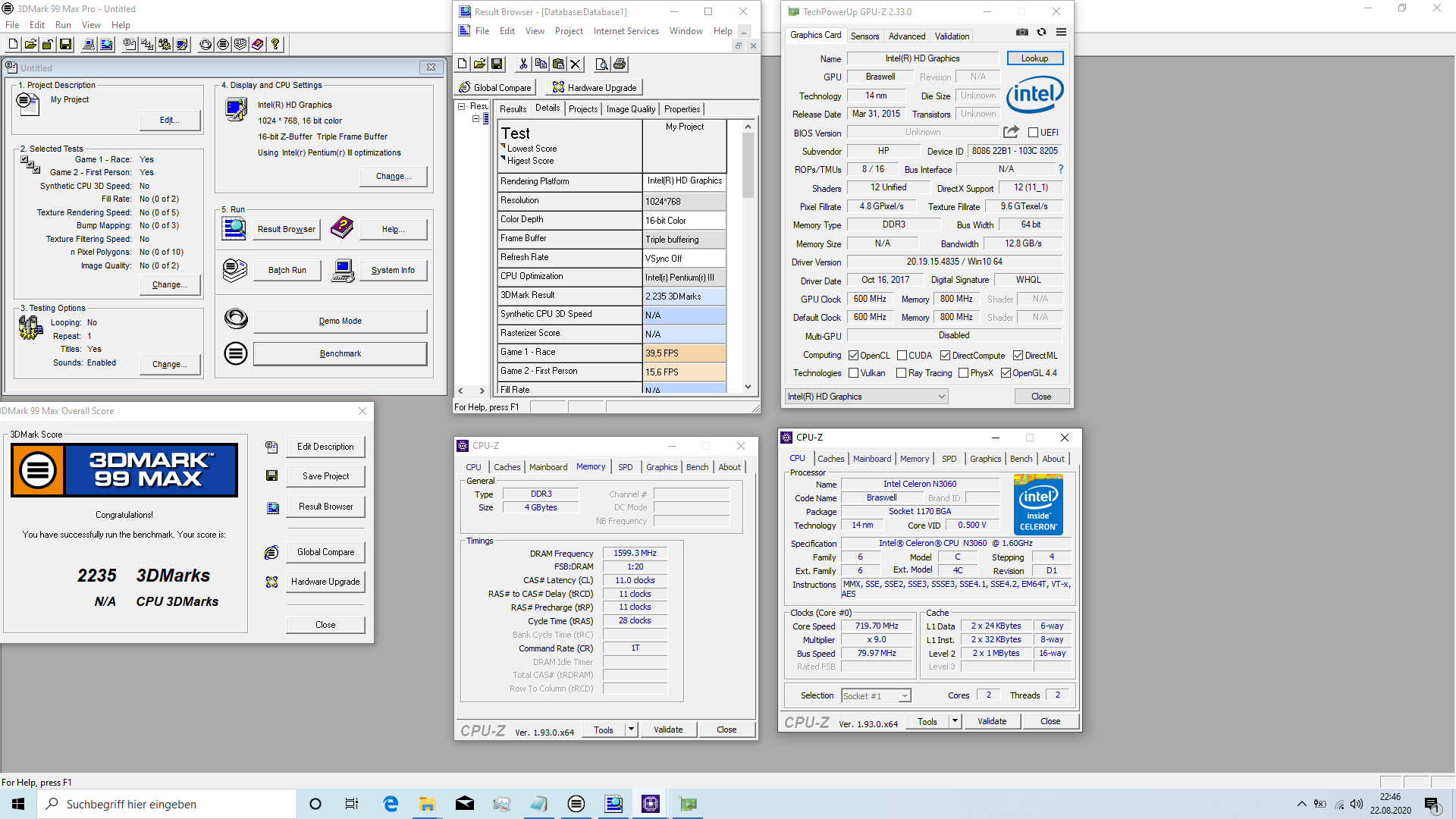
Task: Click the 2.235 3DMarks result cell
Action: coord(684,297)
